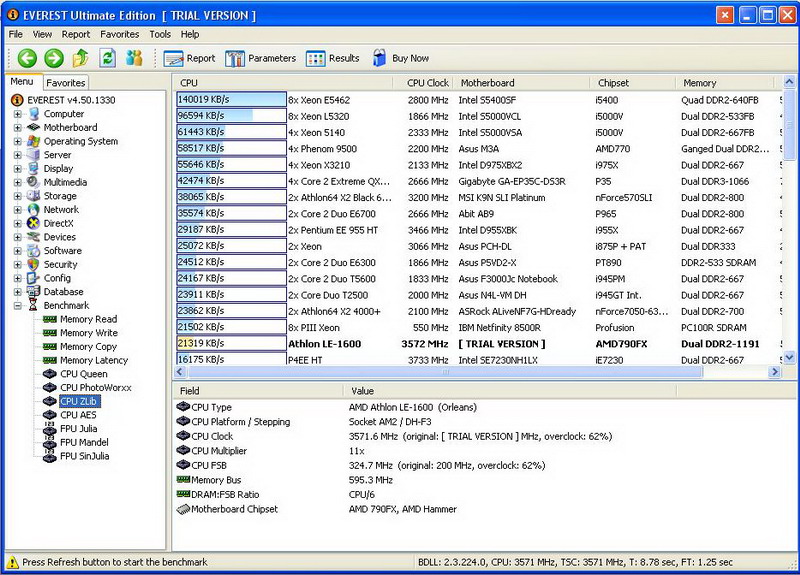
Task: Open the Help menu
Action: pyautogui.click(x=190, y=34)
